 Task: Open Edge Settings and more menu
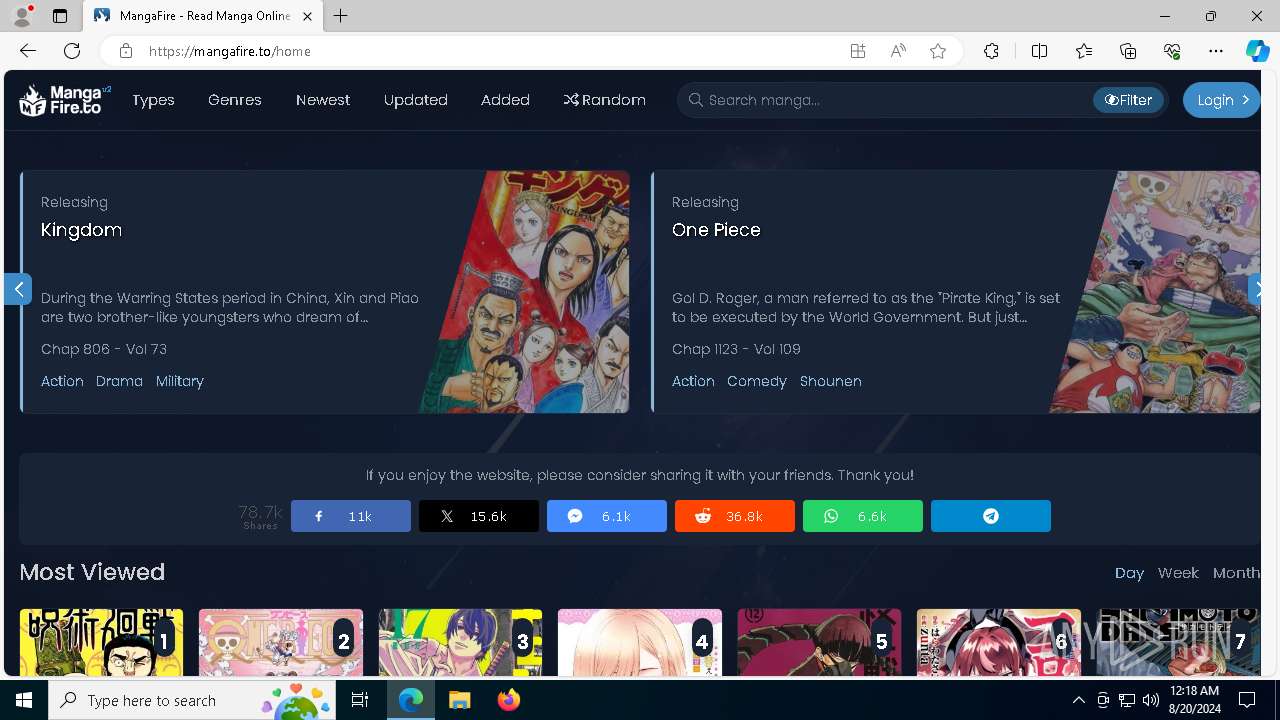point(1216,51)
